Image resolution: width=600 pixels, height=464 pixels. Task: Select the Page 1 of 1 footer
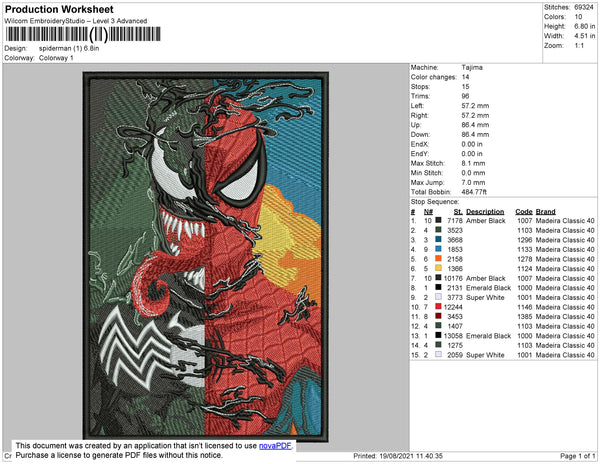577,456
